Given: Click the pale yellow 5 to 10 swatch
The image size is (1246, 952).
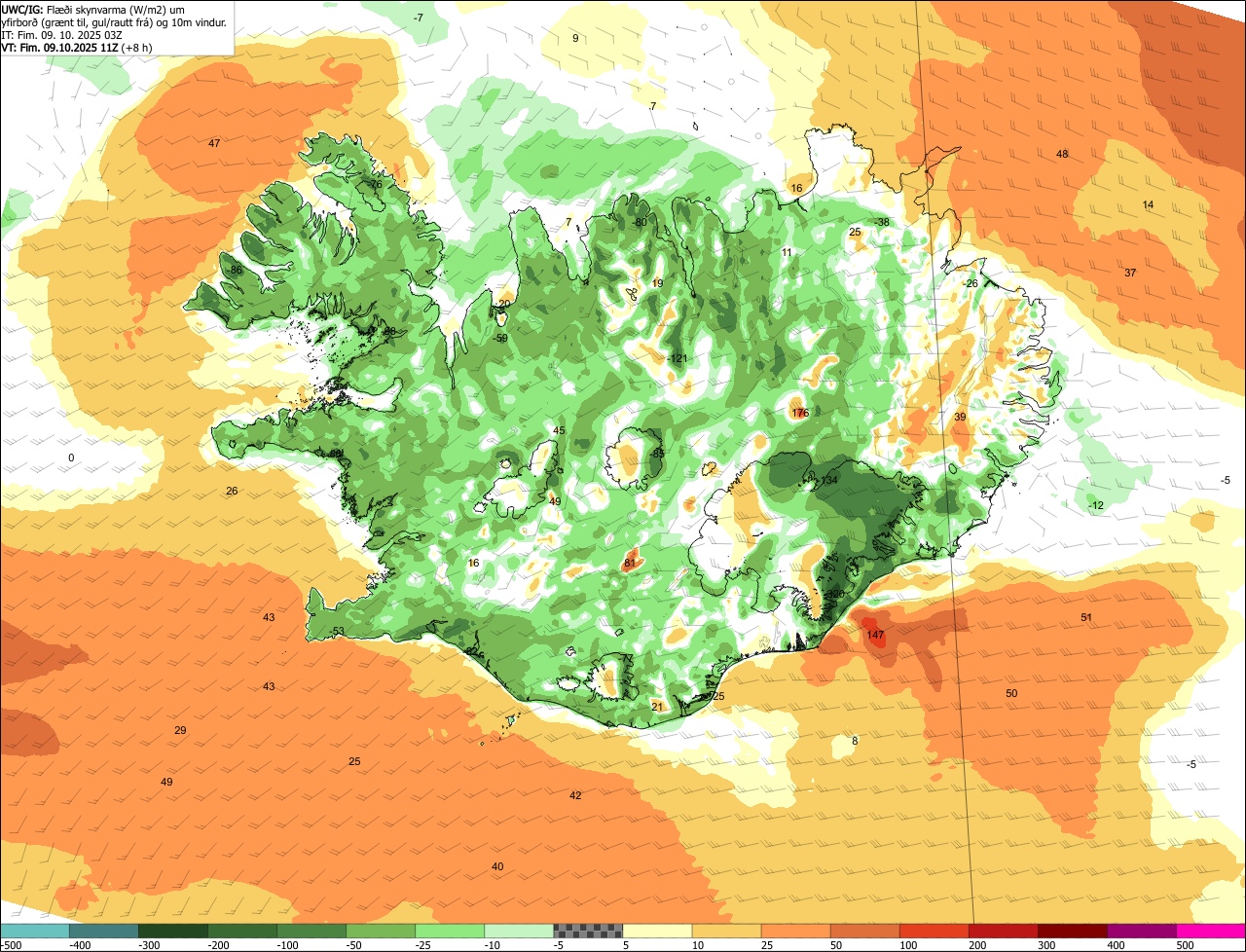Looking at the screenshot, I should pos(658,932).
